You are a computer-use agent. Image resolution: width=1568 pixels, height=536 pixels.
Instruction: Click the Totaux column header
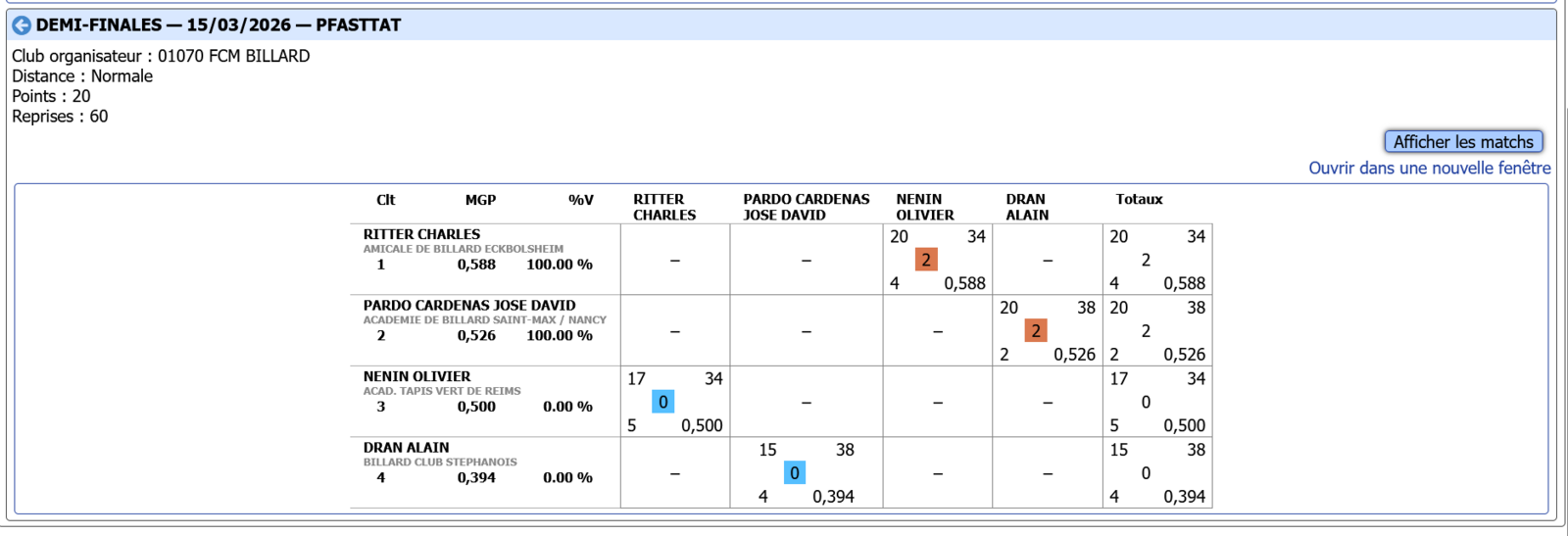[1139, 200]
